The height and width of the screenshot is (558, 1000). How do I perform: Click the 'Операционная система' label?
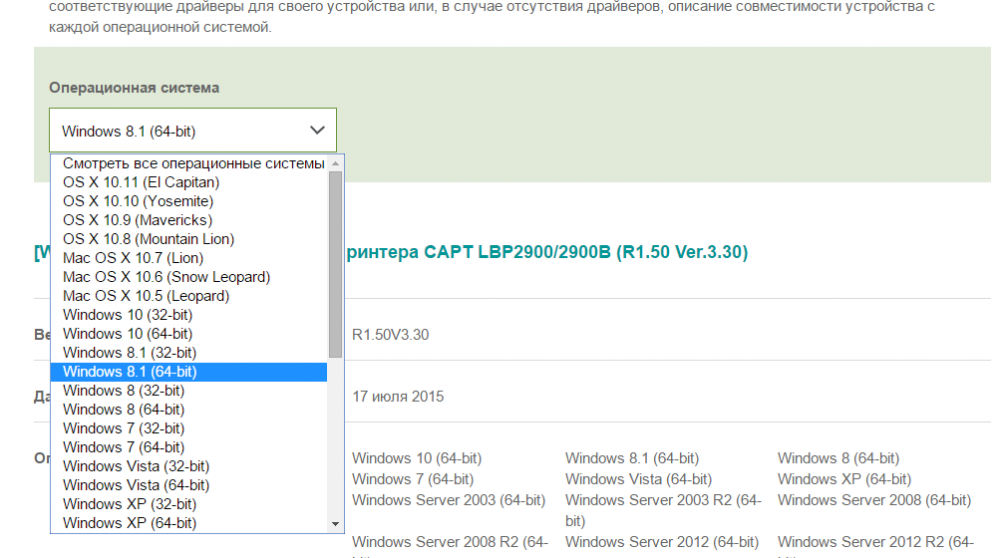(x=134, y=88)
